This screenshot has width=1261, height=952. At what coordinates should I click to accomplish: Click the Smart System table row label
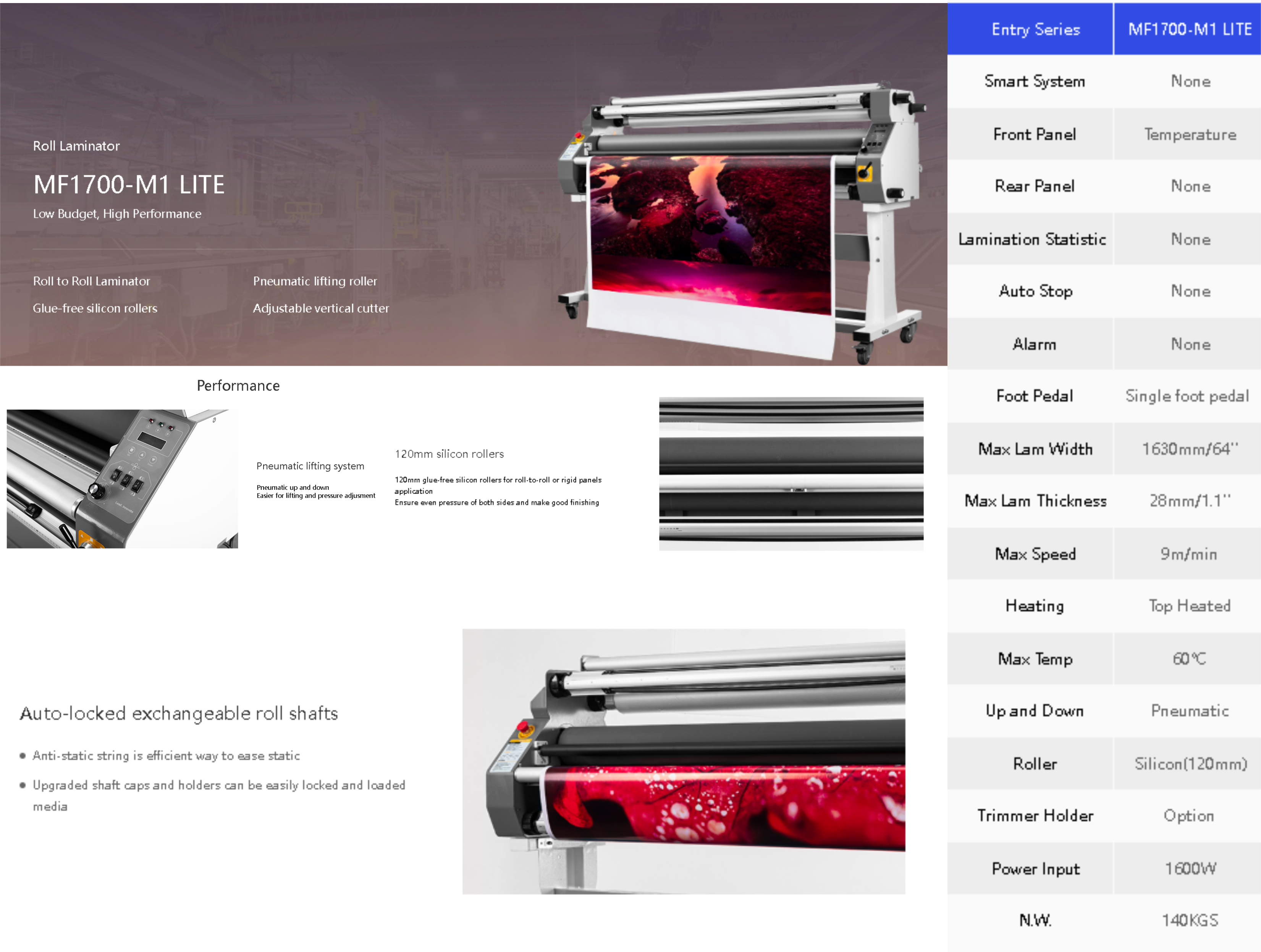tap(1034, 81)
